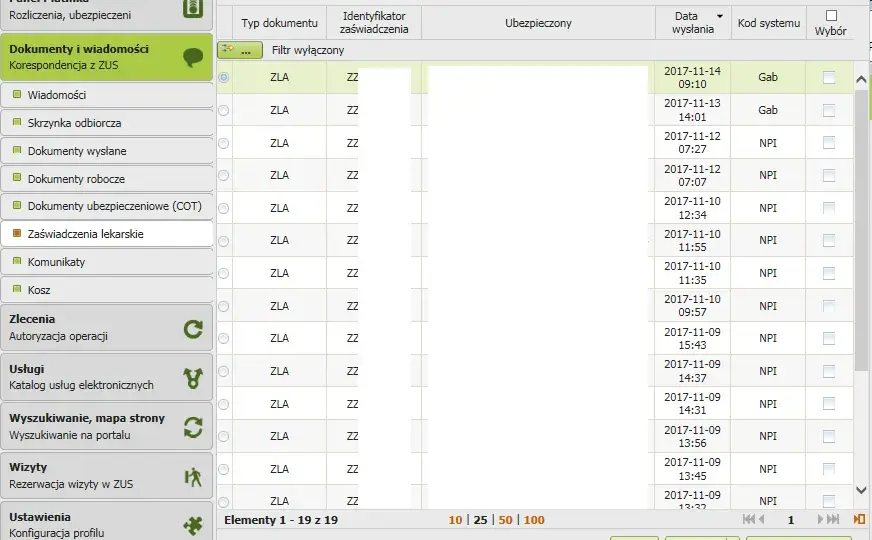This screenshot has width=872, height=540.
Task: Click the 'Filtr wyłączony' filter status text
Action: coord(308,50)
